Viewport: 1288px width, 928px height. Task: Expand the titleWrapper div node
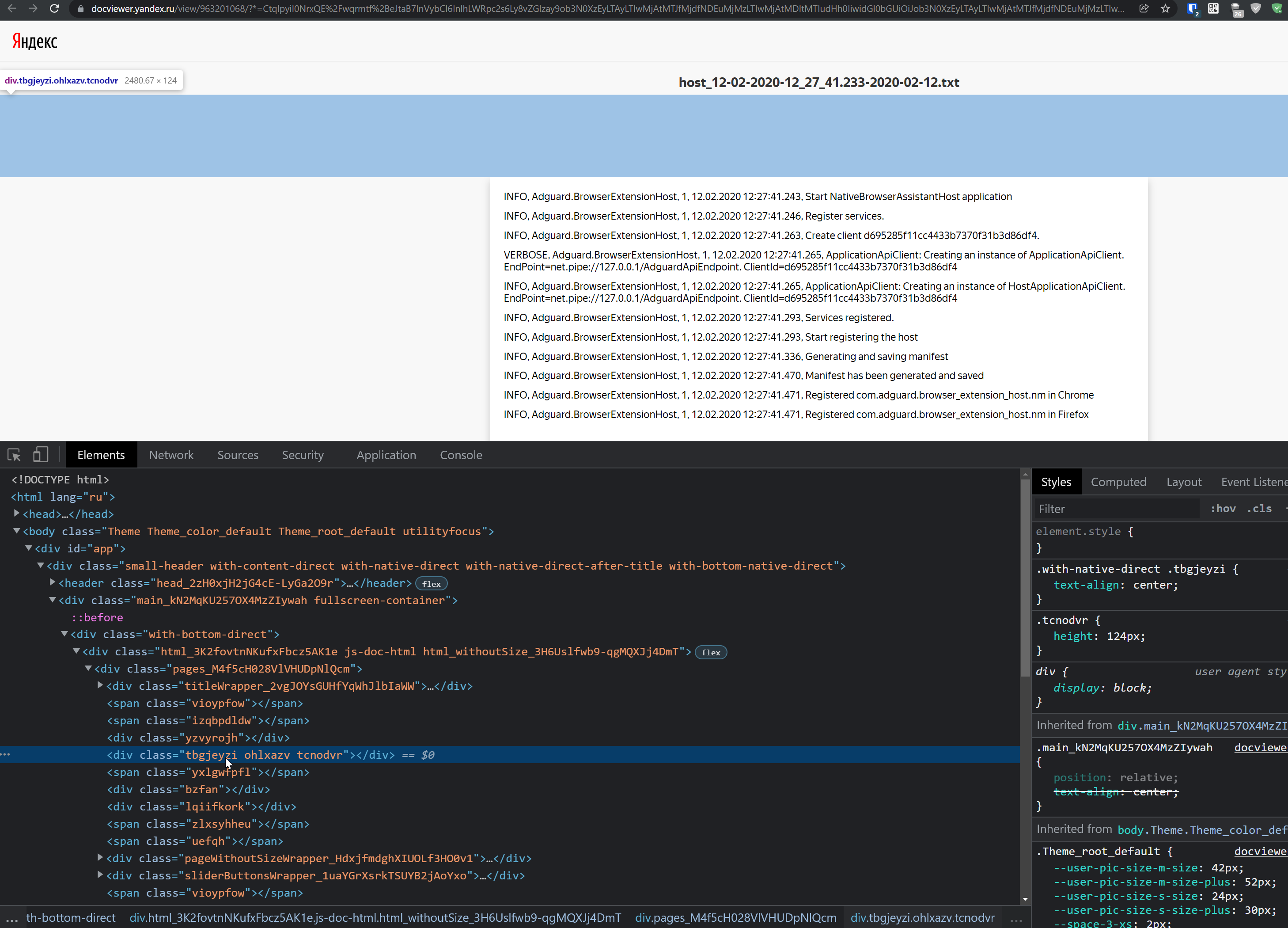point(100,685)
